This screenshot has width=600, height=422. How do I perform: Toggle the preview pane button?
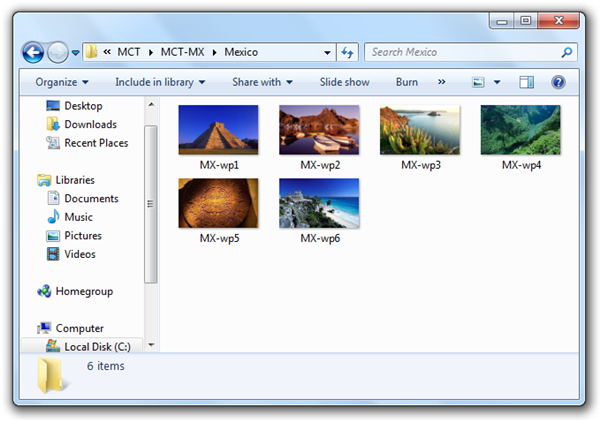[528, 82]
